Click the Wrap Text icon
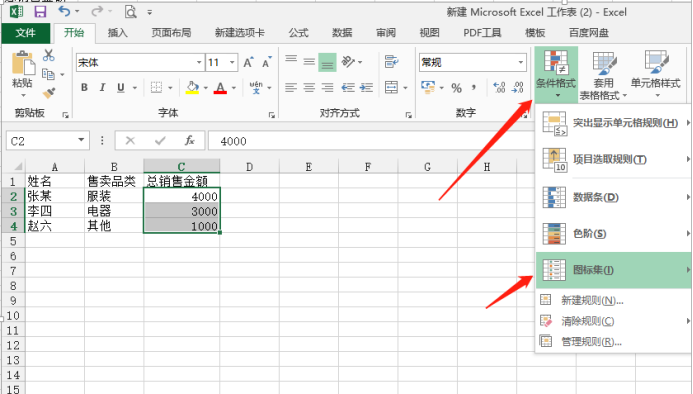The image size is (693, 394). click(391, 62)
